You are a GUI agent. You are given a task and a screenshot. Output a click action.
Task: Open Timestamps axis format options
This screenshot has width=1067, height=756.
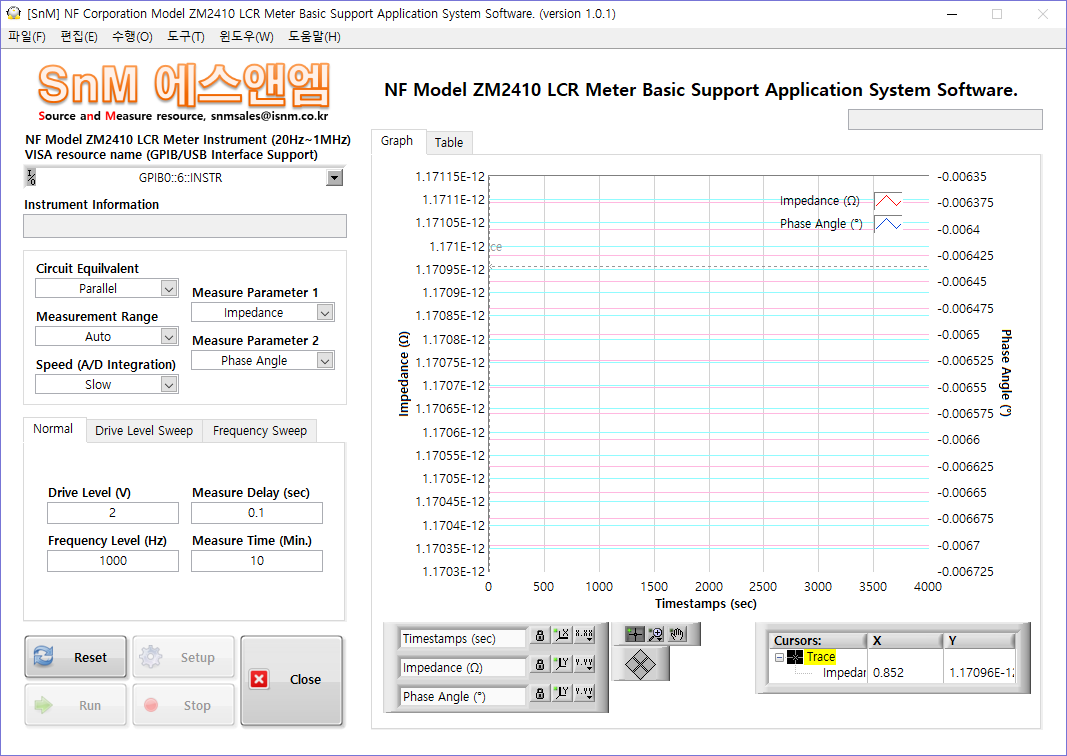[584, 636]
